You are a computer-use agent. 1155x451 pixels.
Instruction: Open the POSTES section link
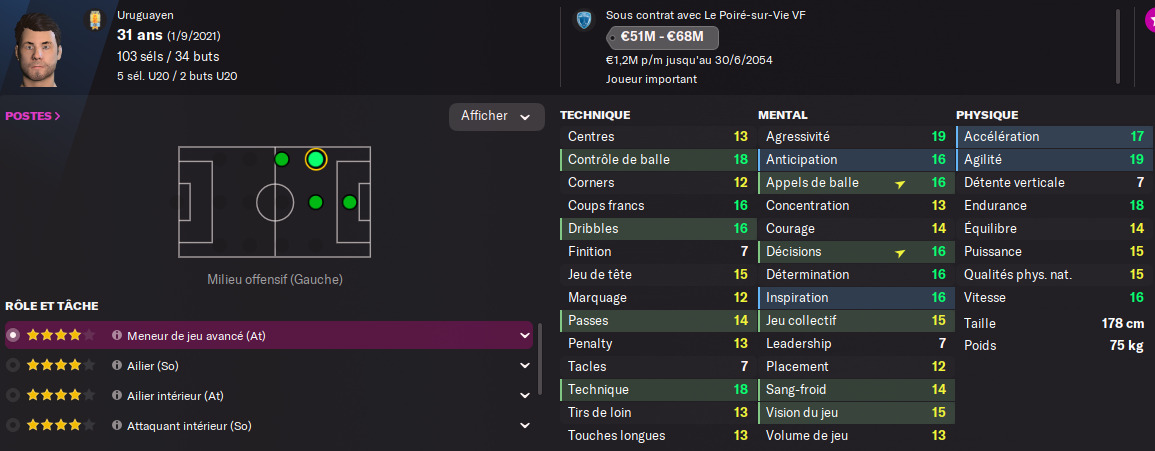33,116
